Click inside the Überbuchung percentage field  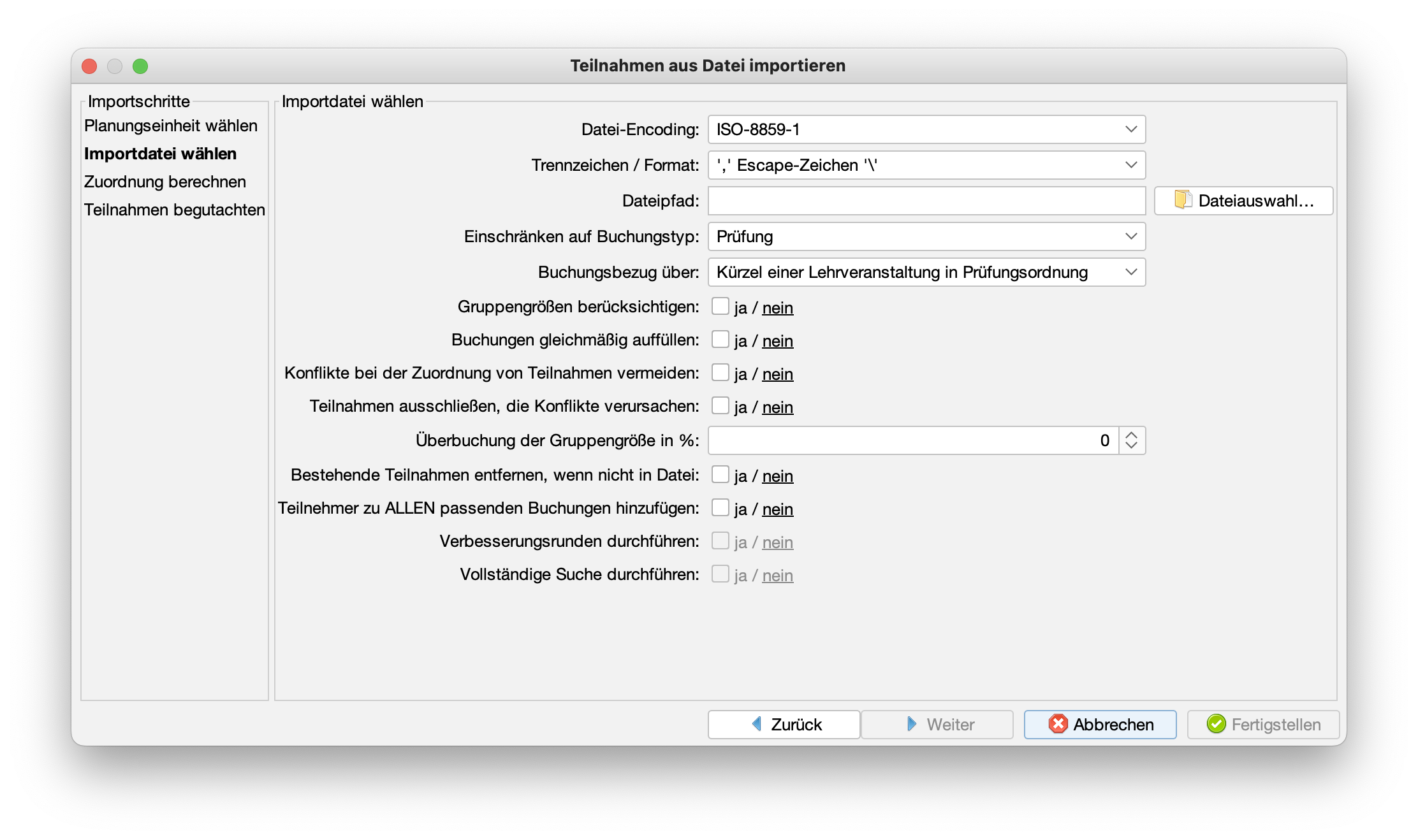pyautogui.click(x=913, y=440)
